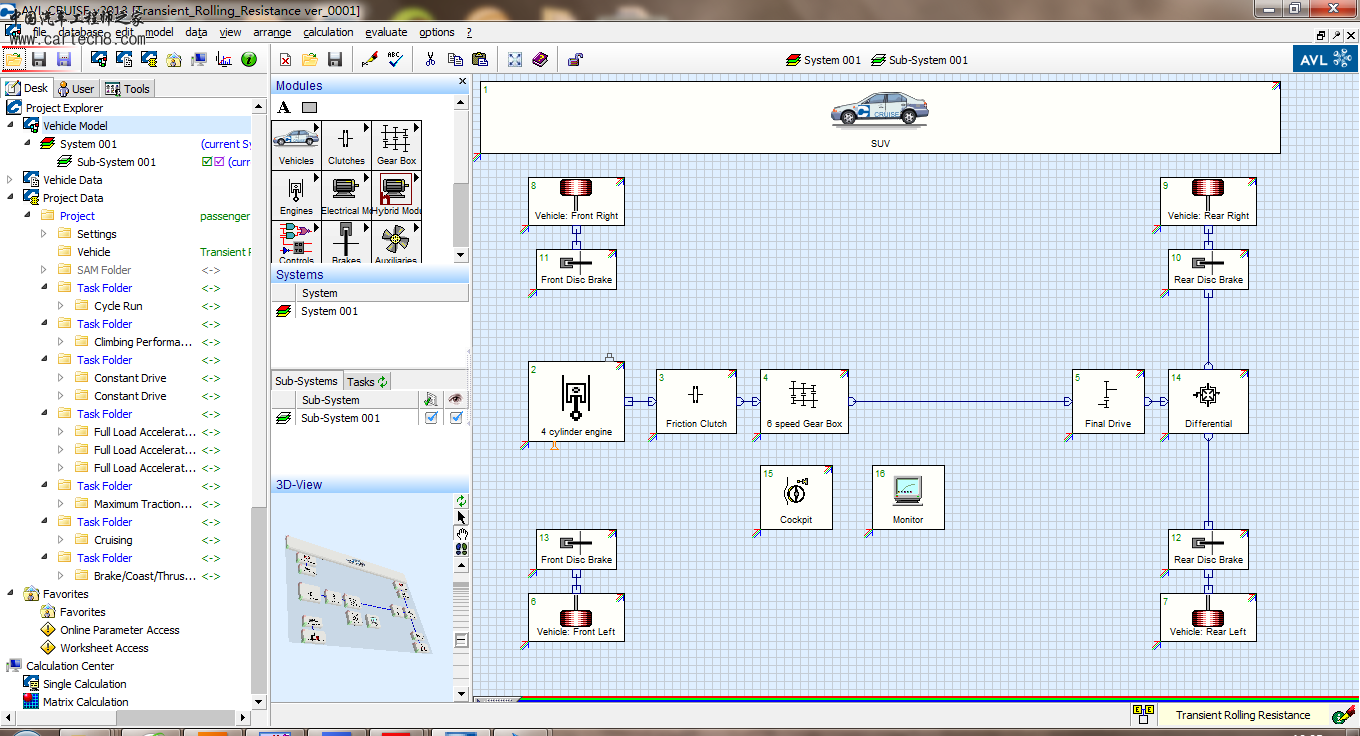
Task: Click the delete red X toolbar icon
Action: [x=285, y=60]
